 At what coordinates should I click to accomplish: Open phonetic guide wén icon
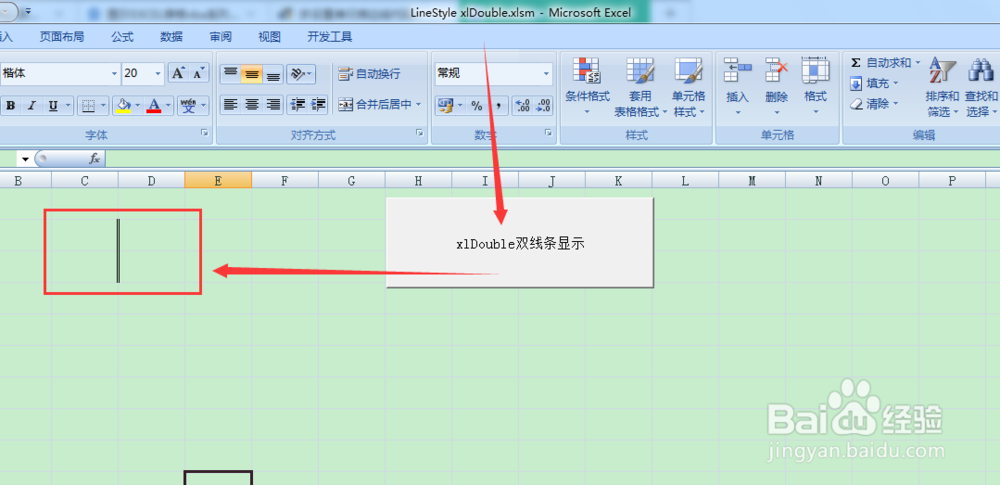[189, 106]
